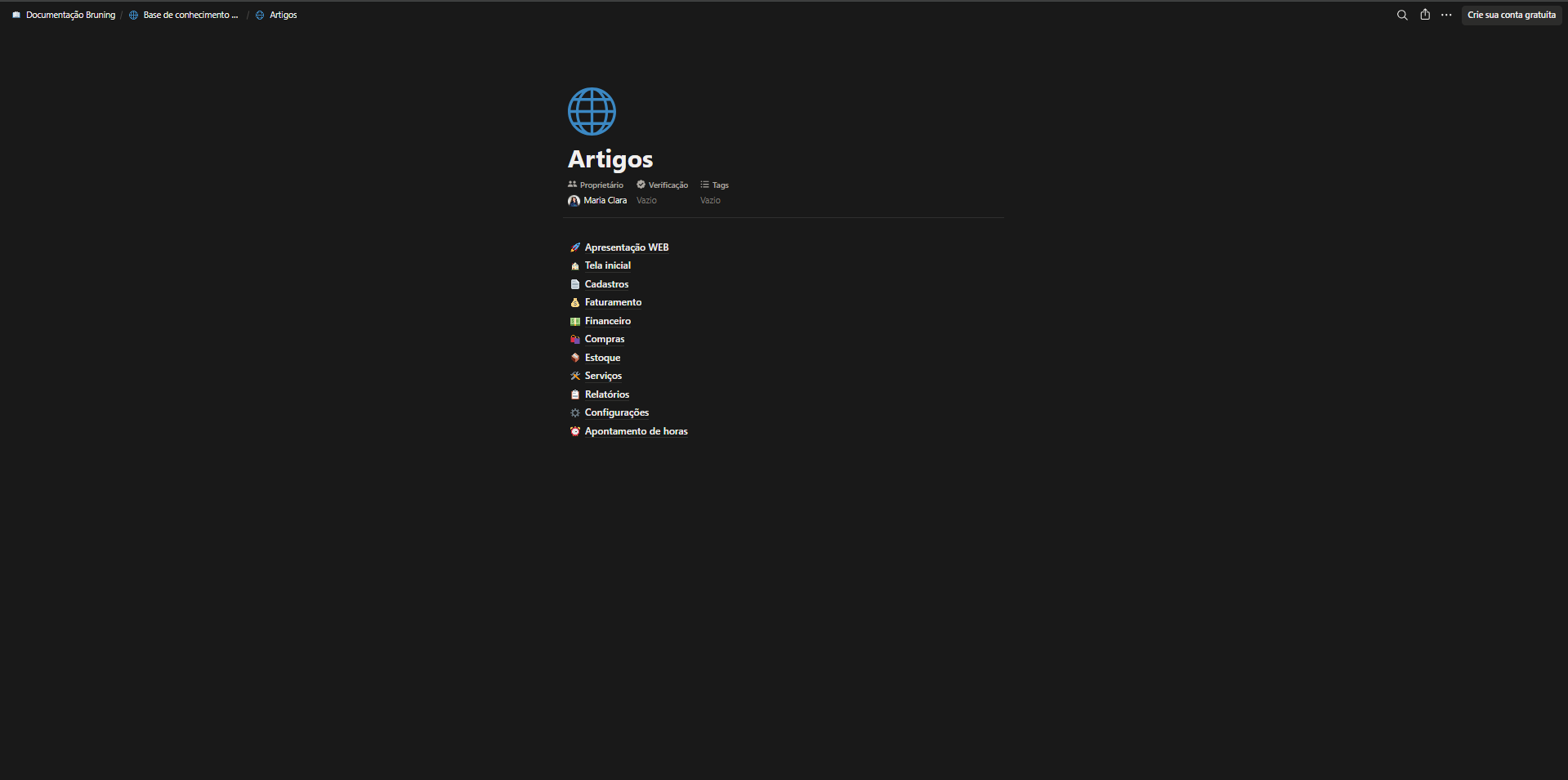Open the Faturamento page link
The width and height of the screenshot is (1568, 780).
[x=613, y=302]
